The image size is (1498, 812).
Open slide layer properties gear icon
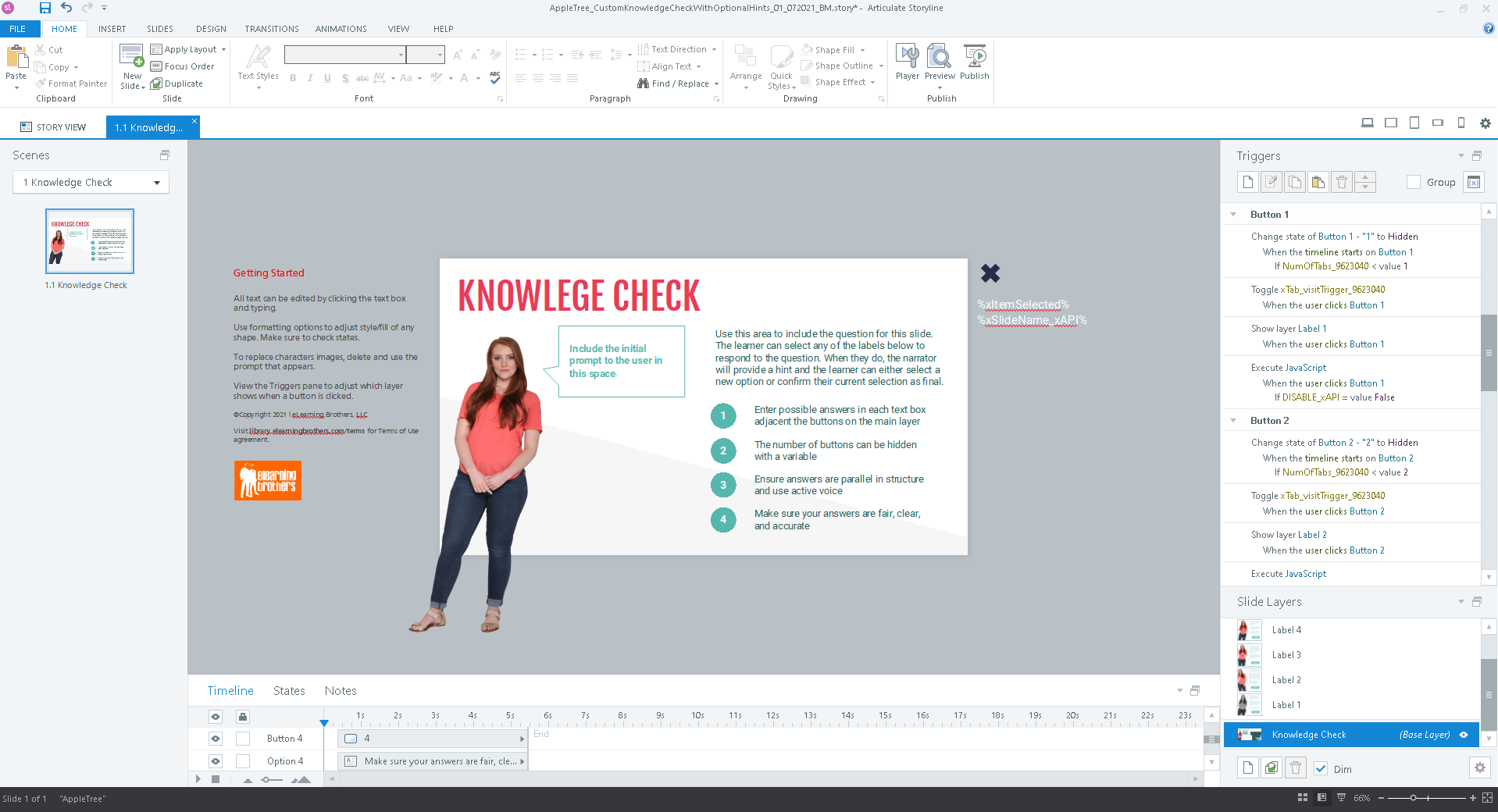[1479, 768]
